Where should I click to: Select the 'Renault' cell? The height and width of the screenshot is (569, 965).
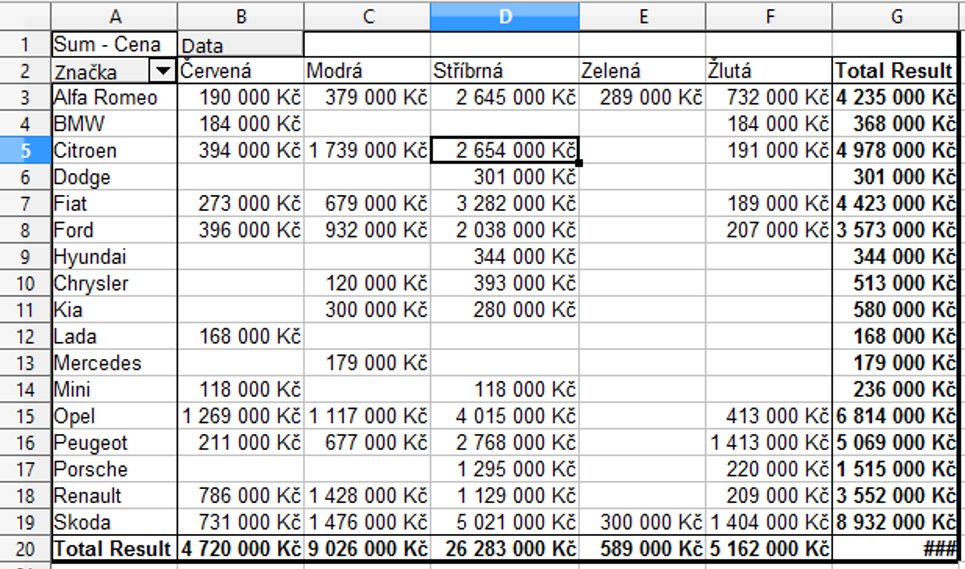[x=114, y=496]
